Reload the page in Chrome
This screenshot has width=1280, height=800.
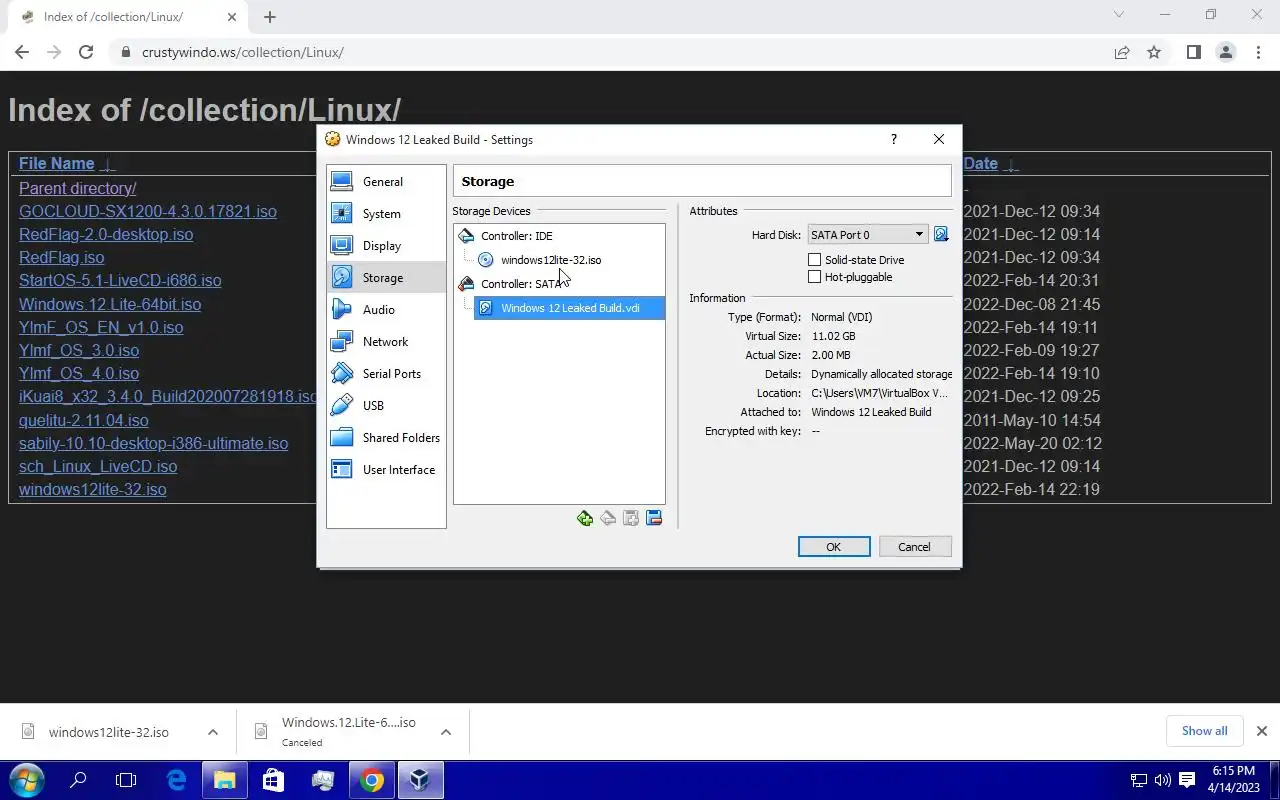click(x=86, y=52)
